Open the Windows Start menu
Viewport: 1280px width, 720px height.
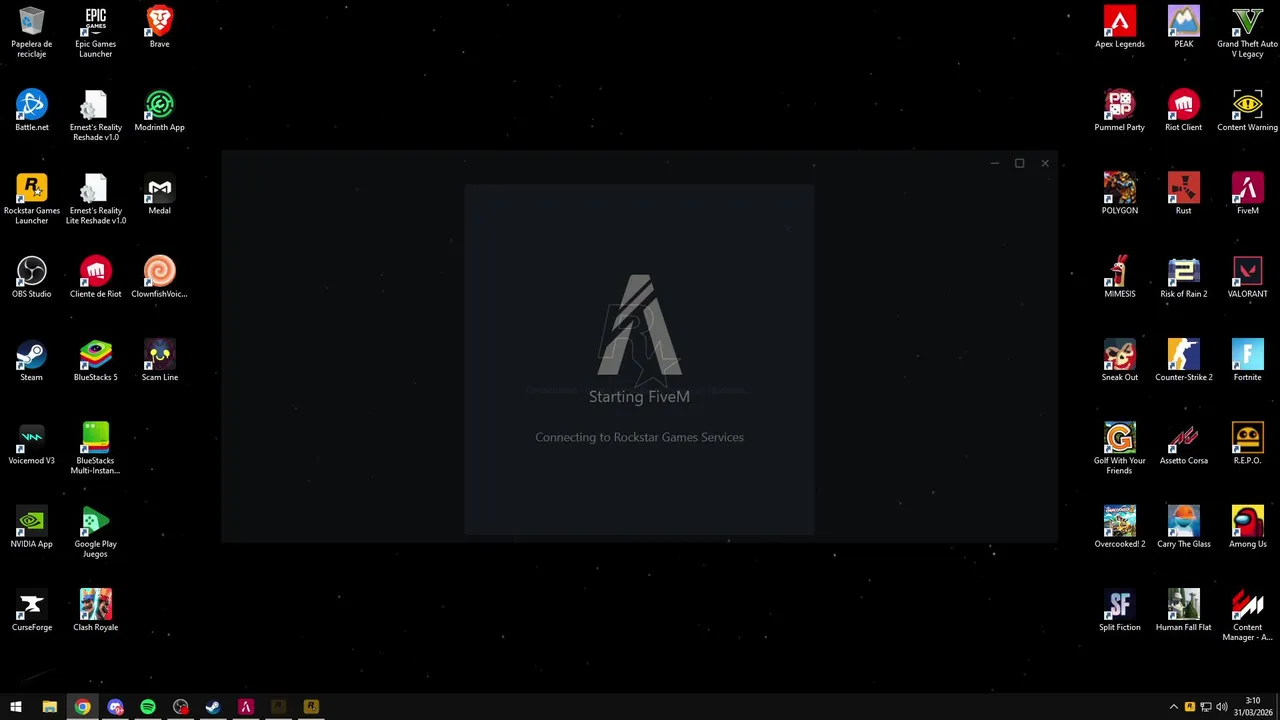(x=16, y=707)
